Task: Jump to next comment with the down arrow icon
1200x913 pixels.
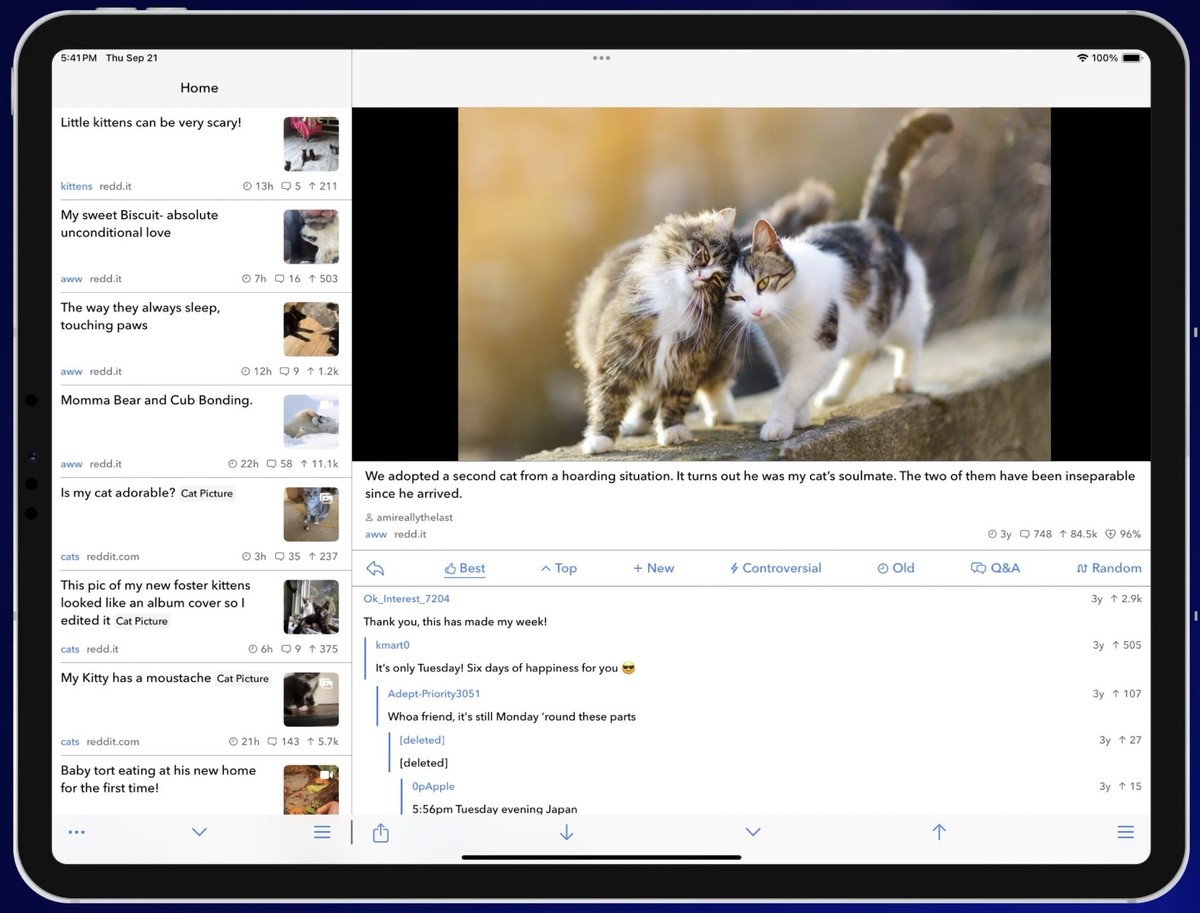Action: coord(566,831)
